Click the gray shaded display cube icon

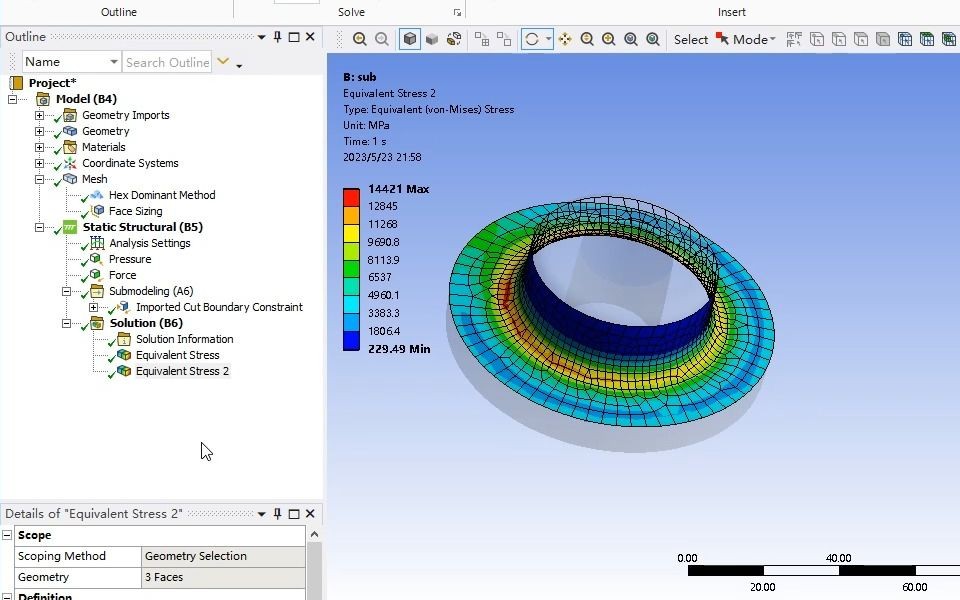point(432,39)
